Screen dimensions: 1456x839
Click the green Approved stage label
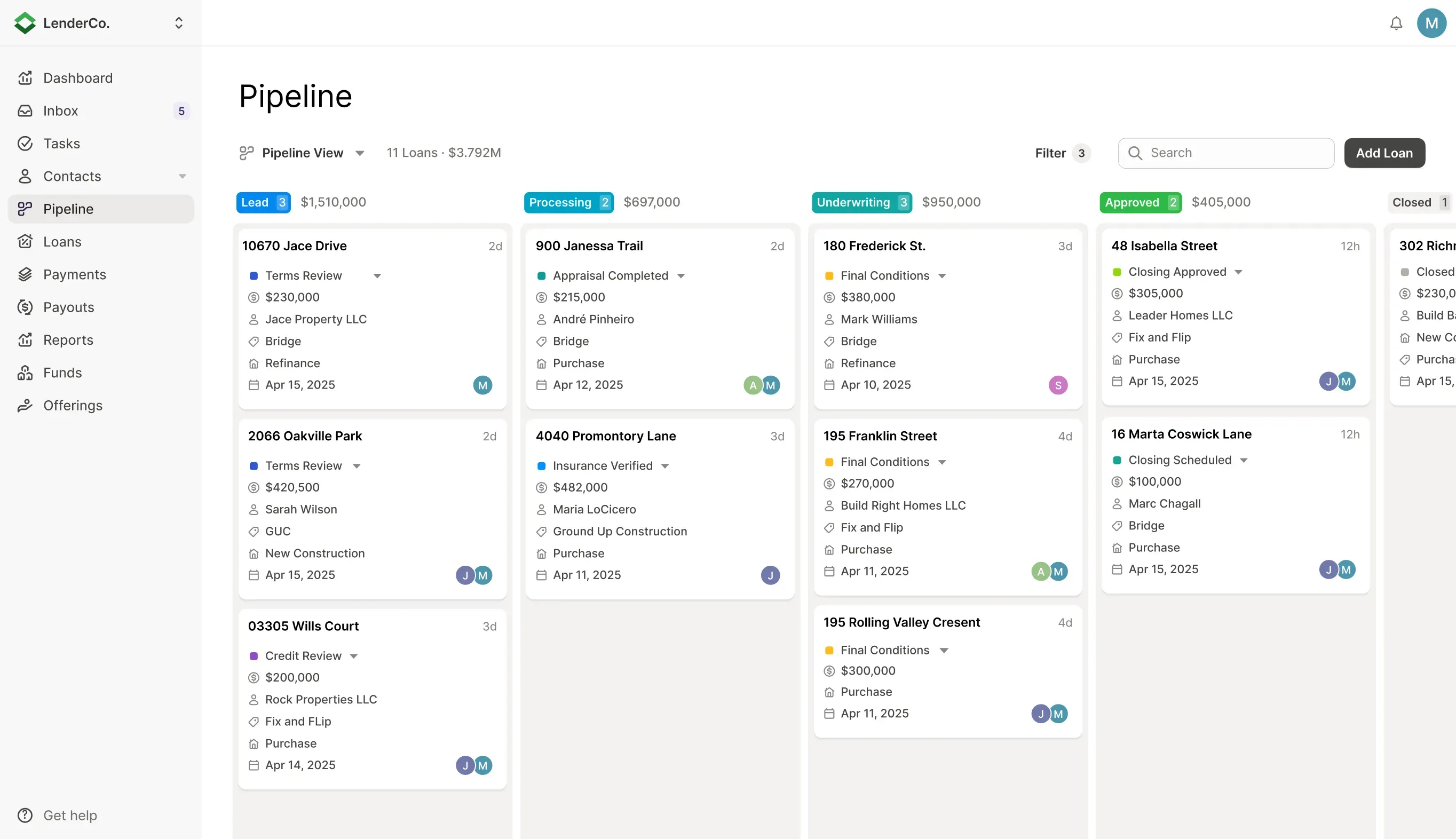[x=1131, y=202]
